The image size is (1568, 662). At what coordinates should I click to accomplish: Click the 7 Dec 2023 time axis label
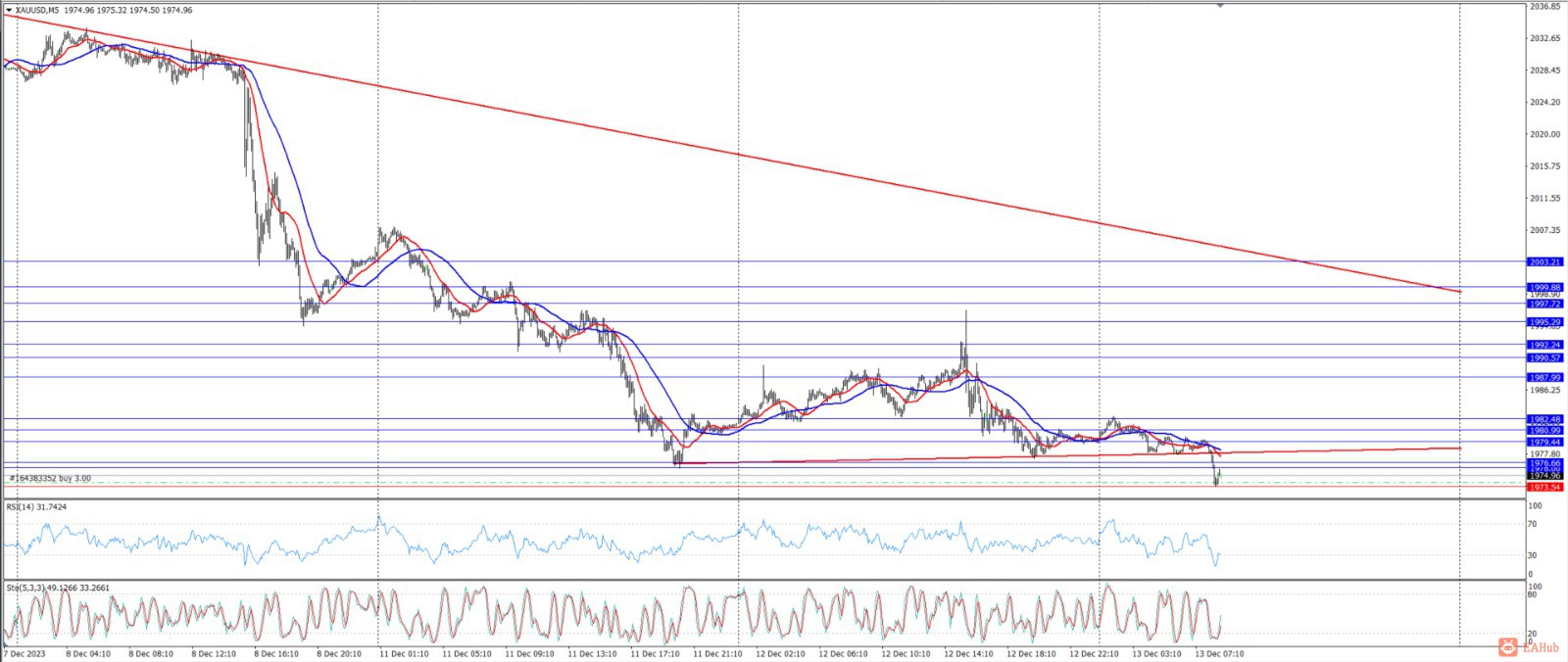coord(24,653)
